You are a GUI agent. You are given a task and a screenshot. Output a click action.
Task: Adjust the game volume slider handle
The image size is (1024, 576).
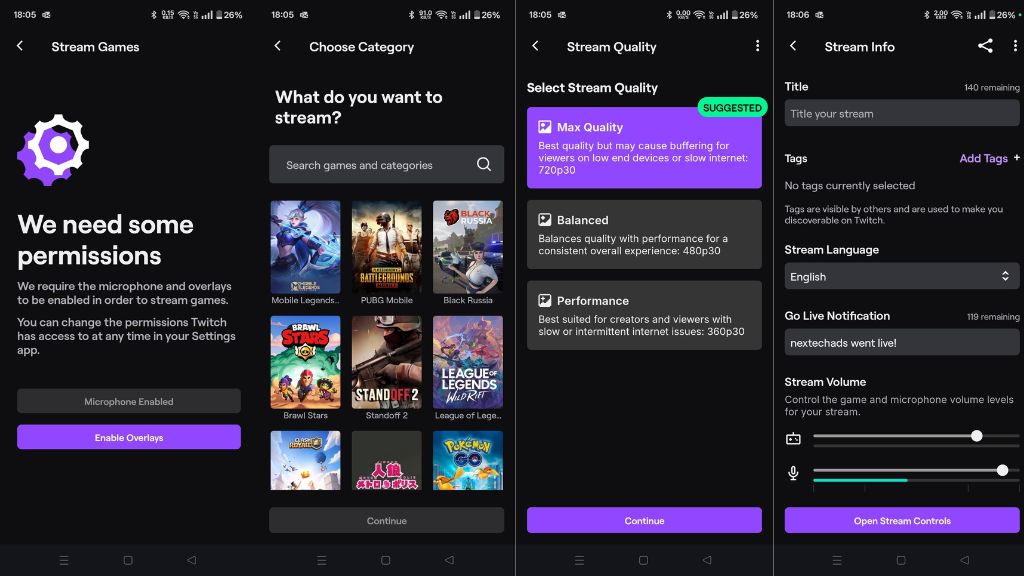tap(976, 436)
